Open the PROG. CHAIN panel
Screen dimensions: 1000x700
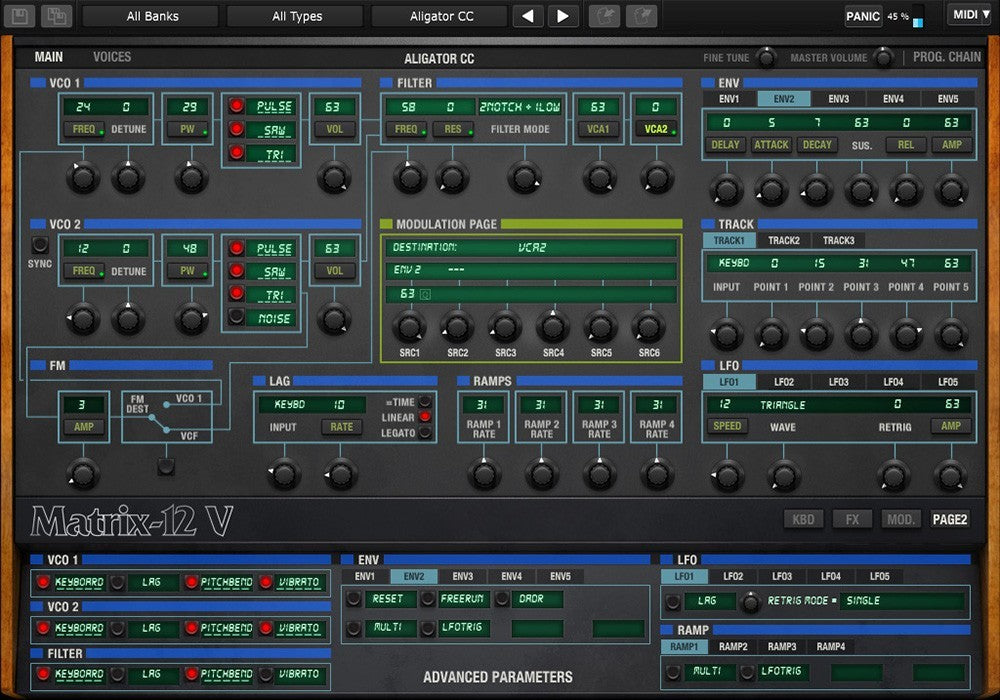[x=947, y=57]
